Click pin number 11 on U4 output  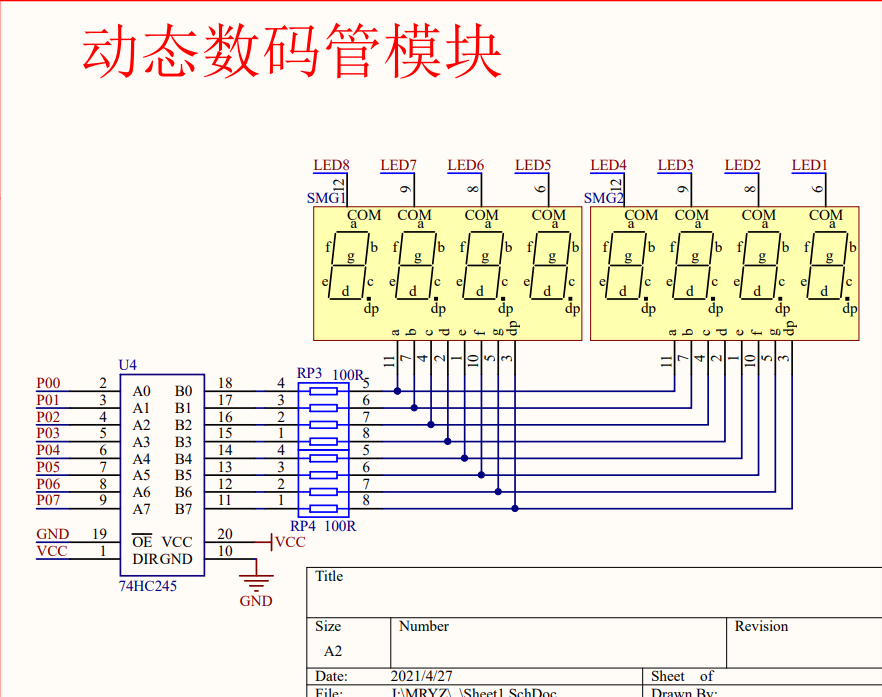225,500
